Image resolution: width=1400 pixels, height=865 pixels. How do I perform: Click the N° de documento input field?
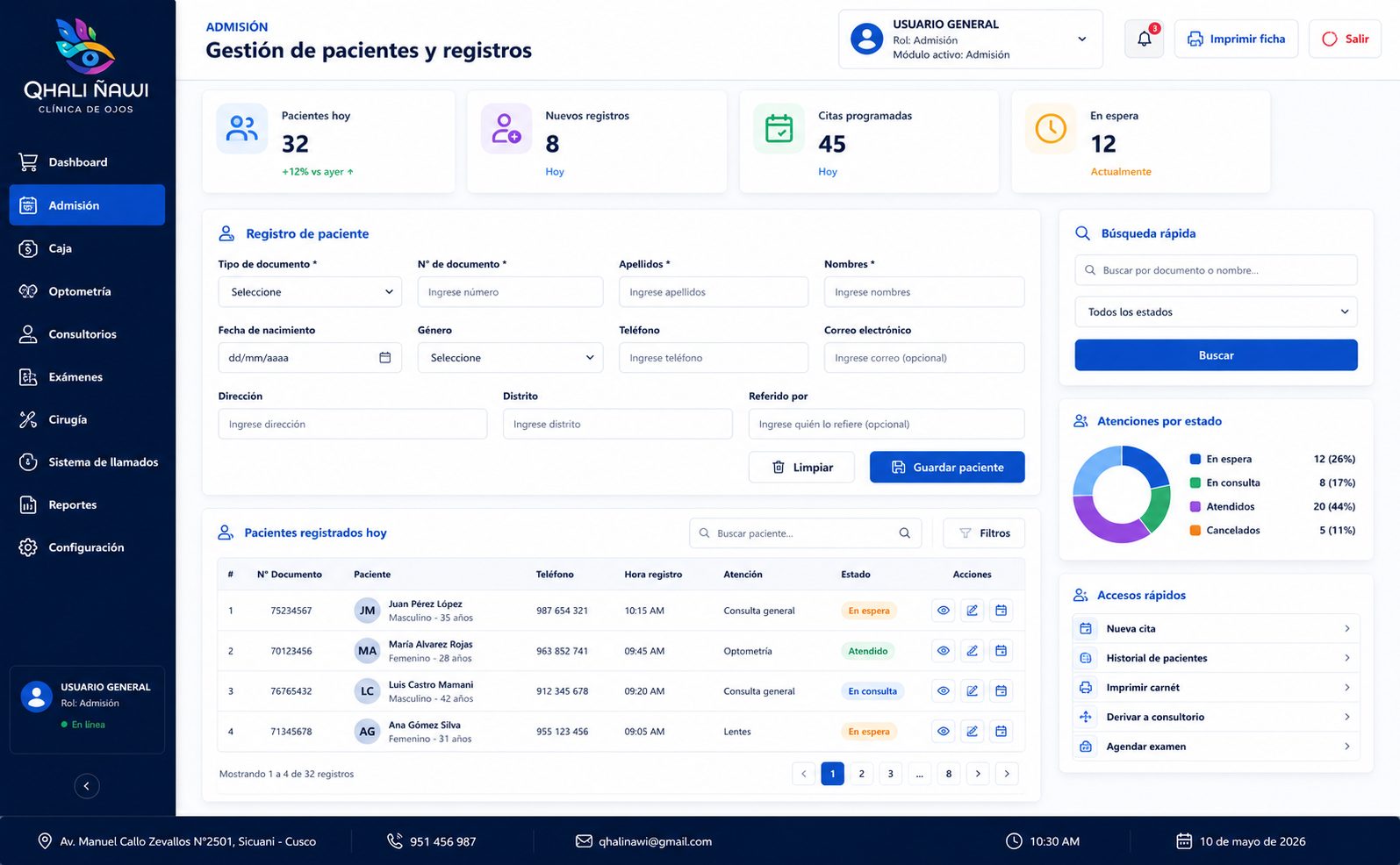pyautogui.click(x=510, y=292)
